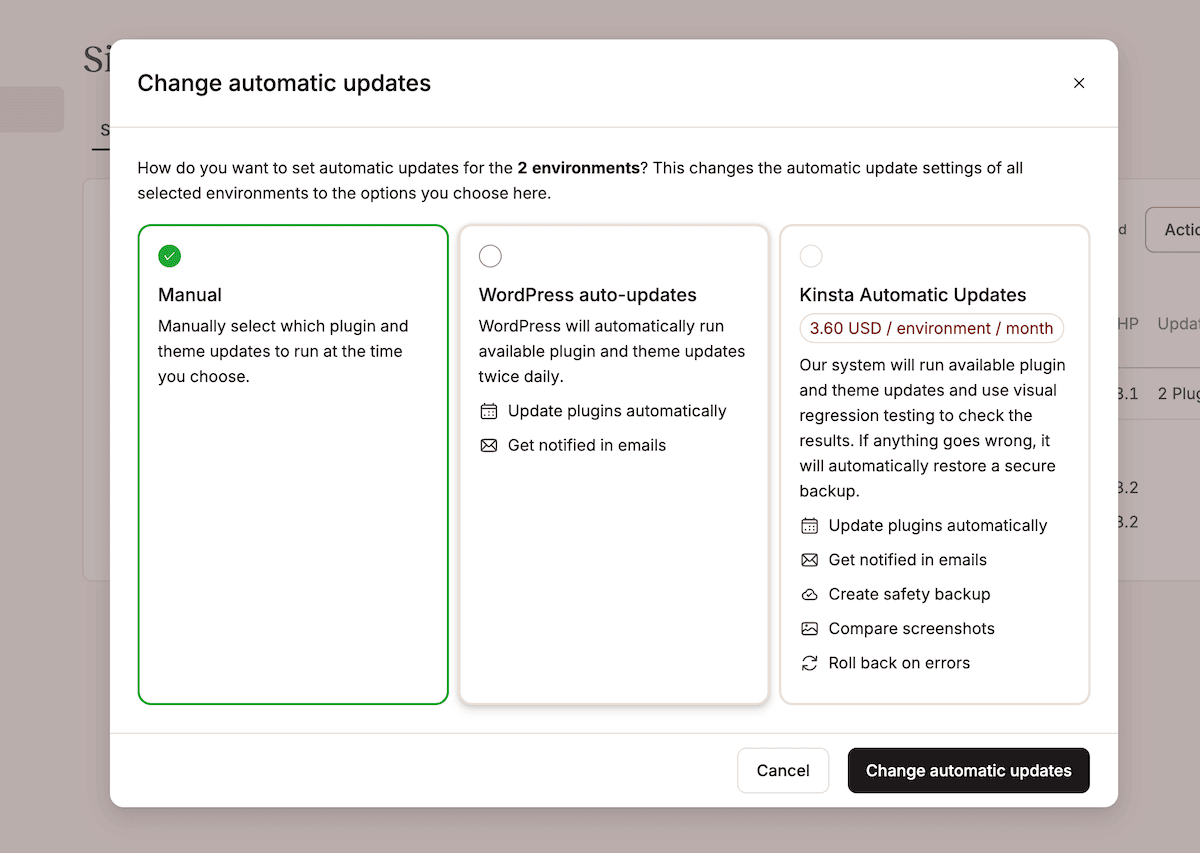The height and width of the screenshot is (853, 1200).
Task: Click the calendar icon beside Update plugins automatically
Action: (489, 411)
